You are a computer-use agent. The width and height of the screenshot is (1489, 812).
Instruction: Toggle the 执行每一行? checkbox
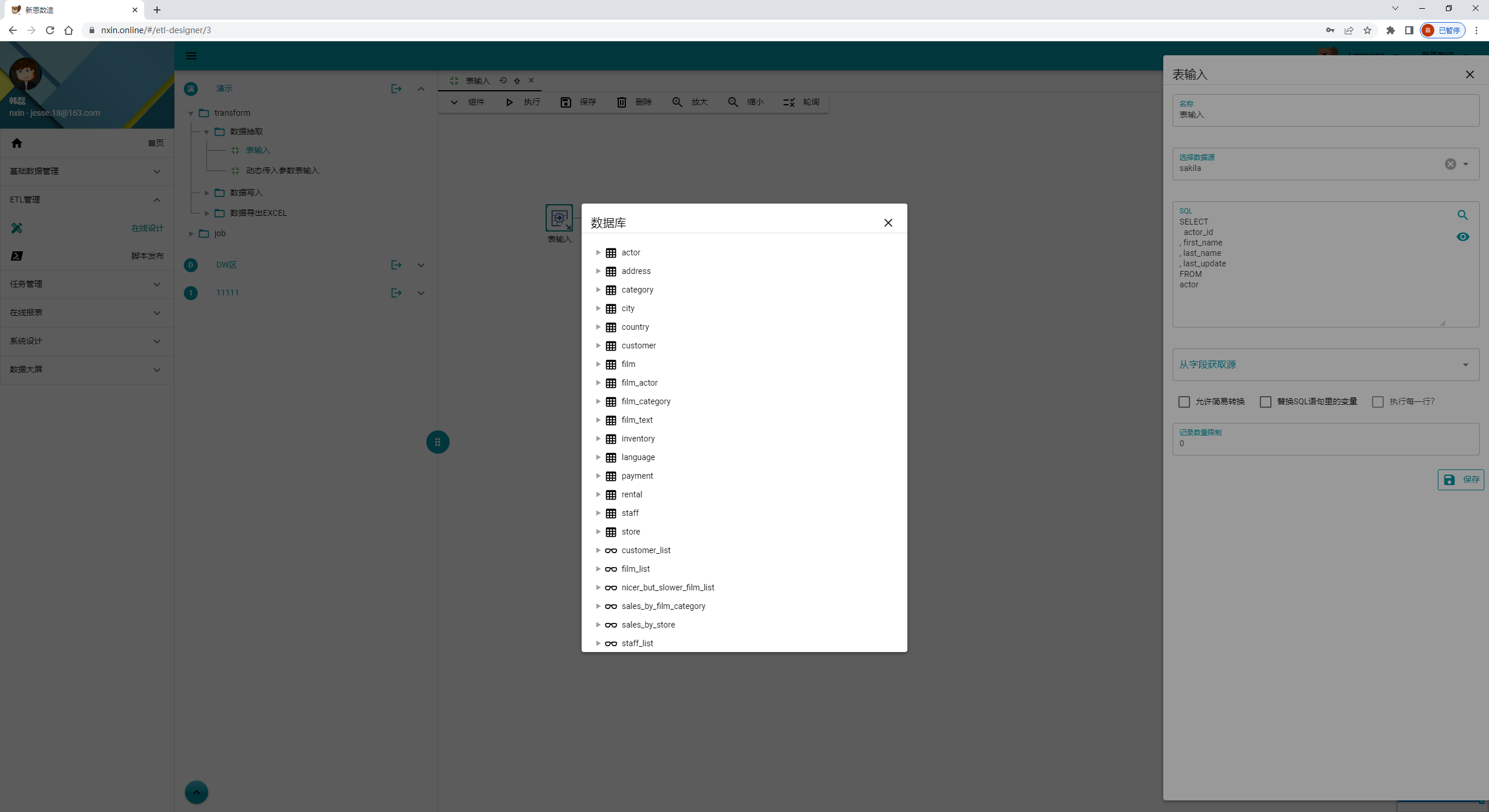(1377, 402)
